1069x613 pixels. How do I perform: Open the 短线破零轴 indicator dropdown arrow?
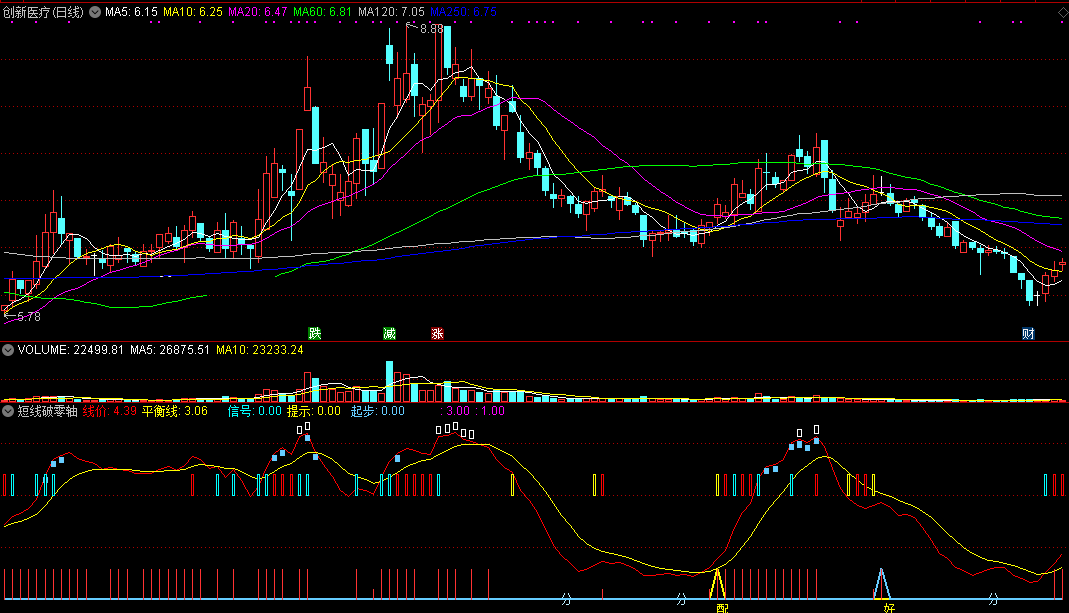point(8,410)
